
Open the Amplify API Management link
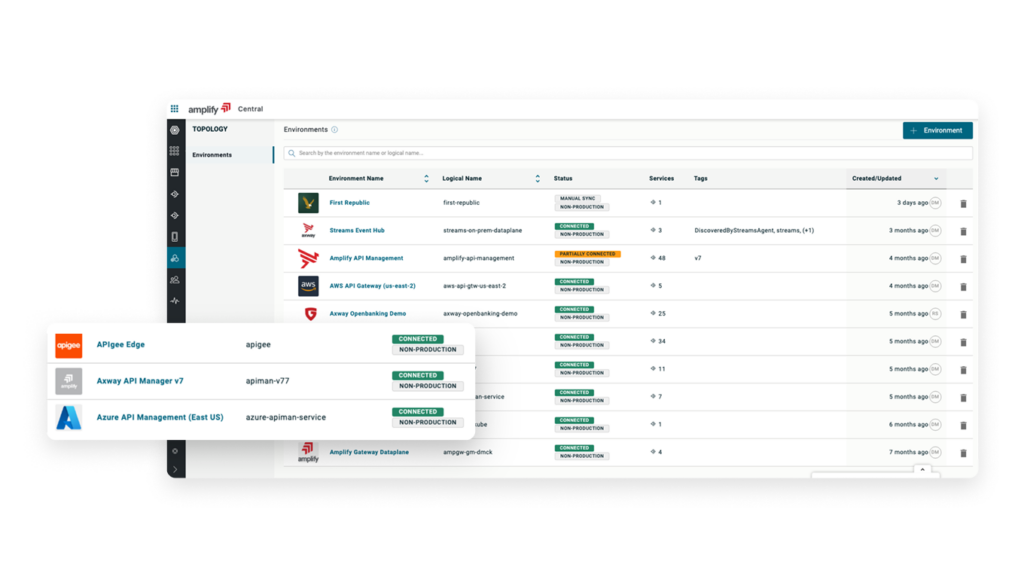click(x=366, y=258)
